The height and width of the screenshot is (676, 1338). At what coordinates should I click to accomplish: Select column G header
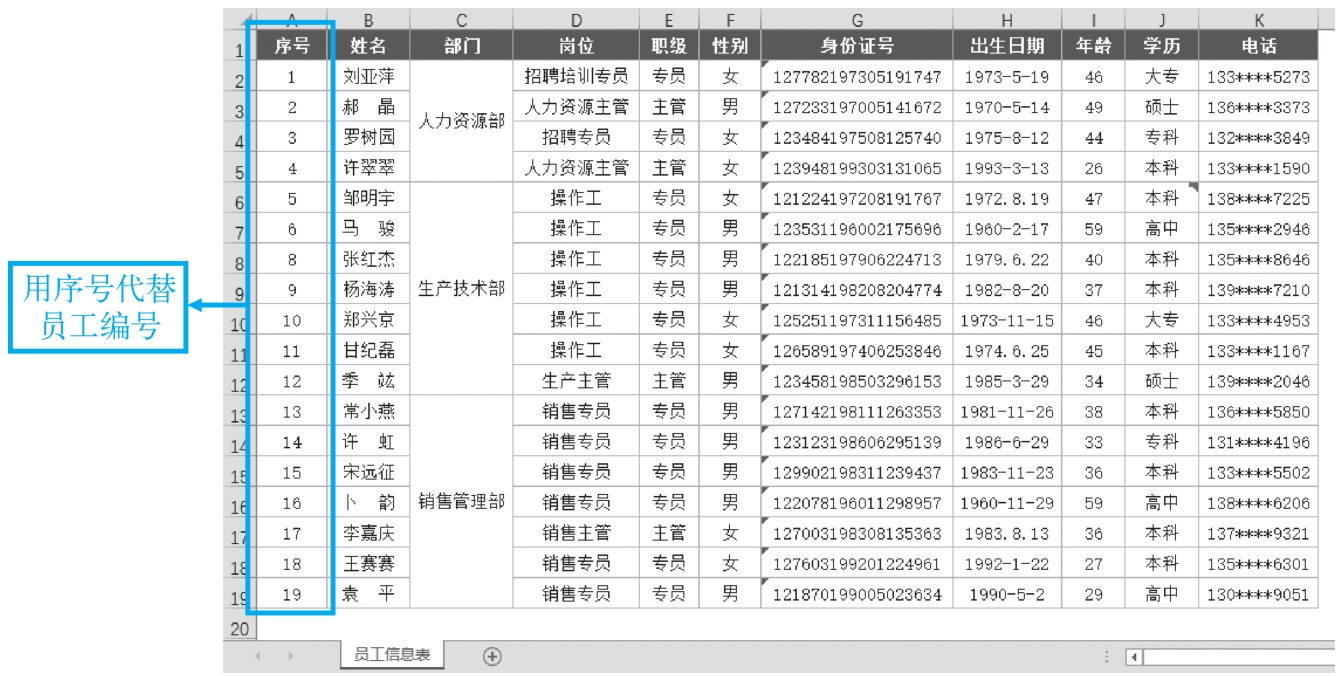[857, 19]
